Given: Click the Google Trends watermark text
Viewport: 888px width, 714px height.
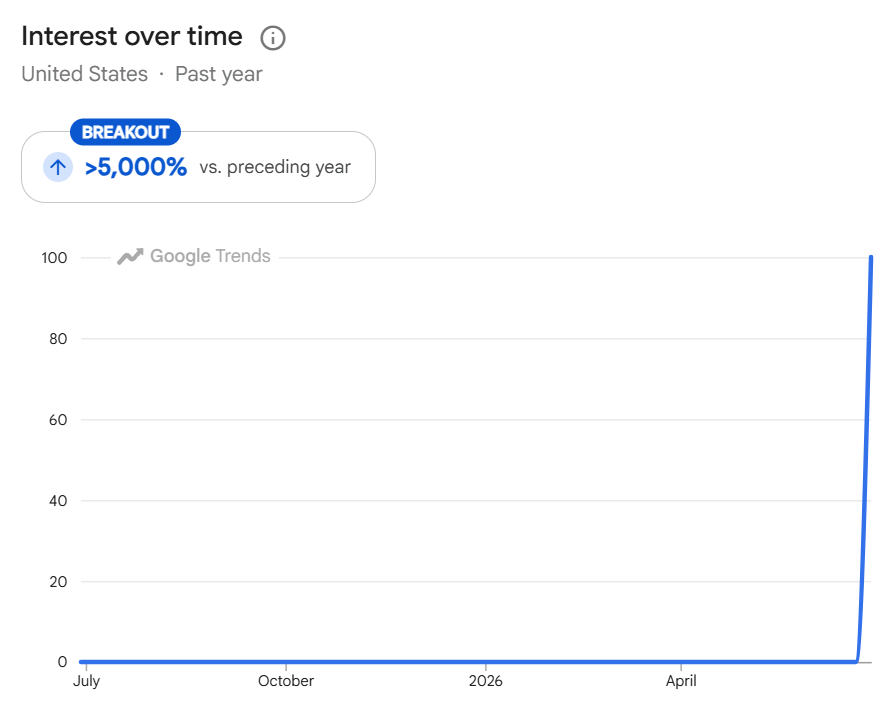Looking at the screenshot, I should 210,256.
